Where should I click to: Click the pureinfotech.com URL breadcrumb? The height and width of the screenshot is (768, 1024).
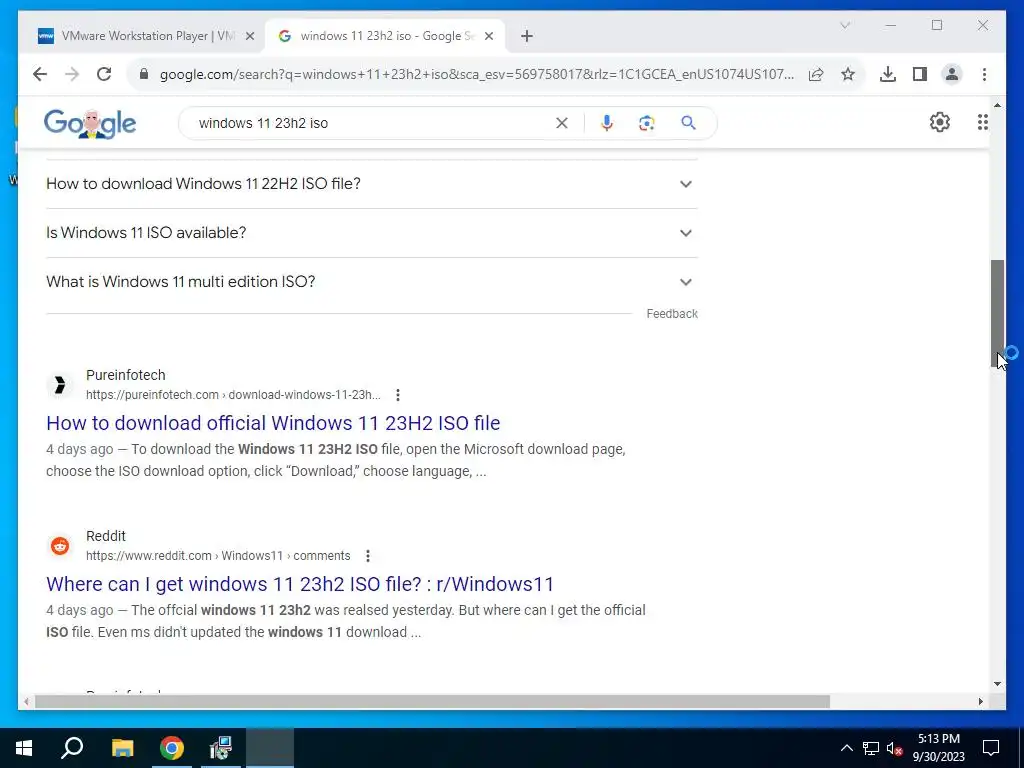[233, 395]
